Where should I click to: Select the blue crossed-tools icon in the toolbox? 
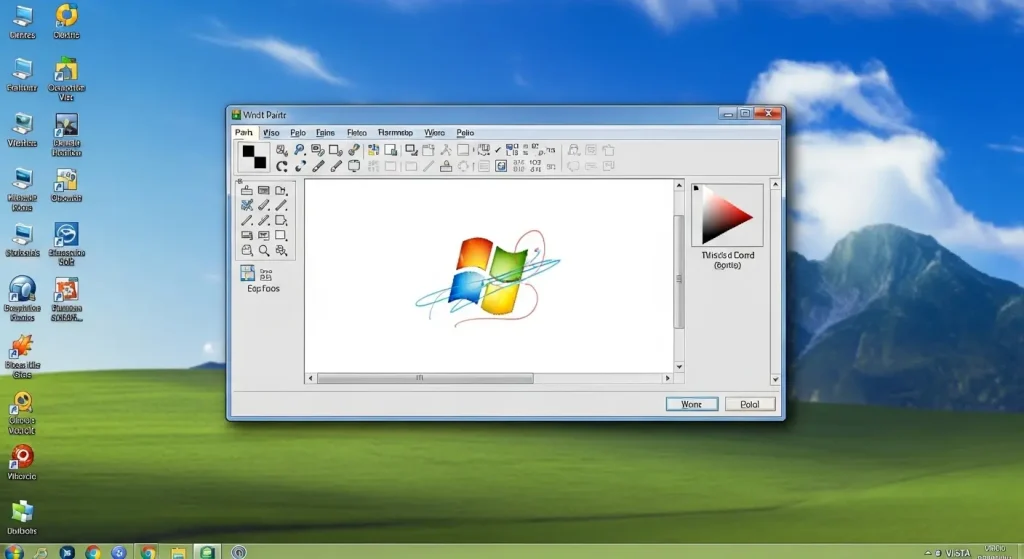pyautogui.click(x=247, y=205)
